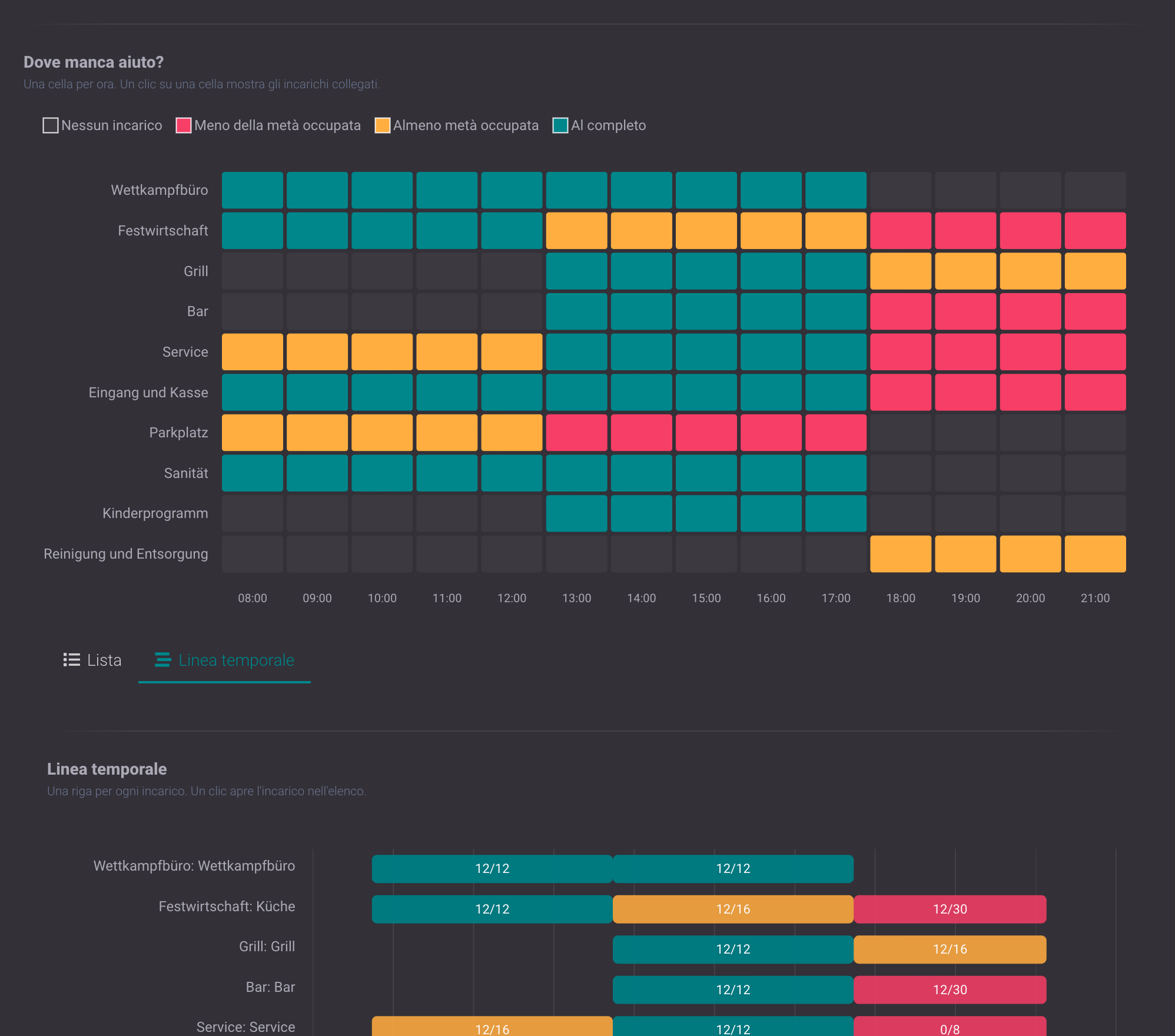Click Service cell at 20:00
Image resolution: width=1175 pixels, height=1036 pixels.
click(1031, 352)
